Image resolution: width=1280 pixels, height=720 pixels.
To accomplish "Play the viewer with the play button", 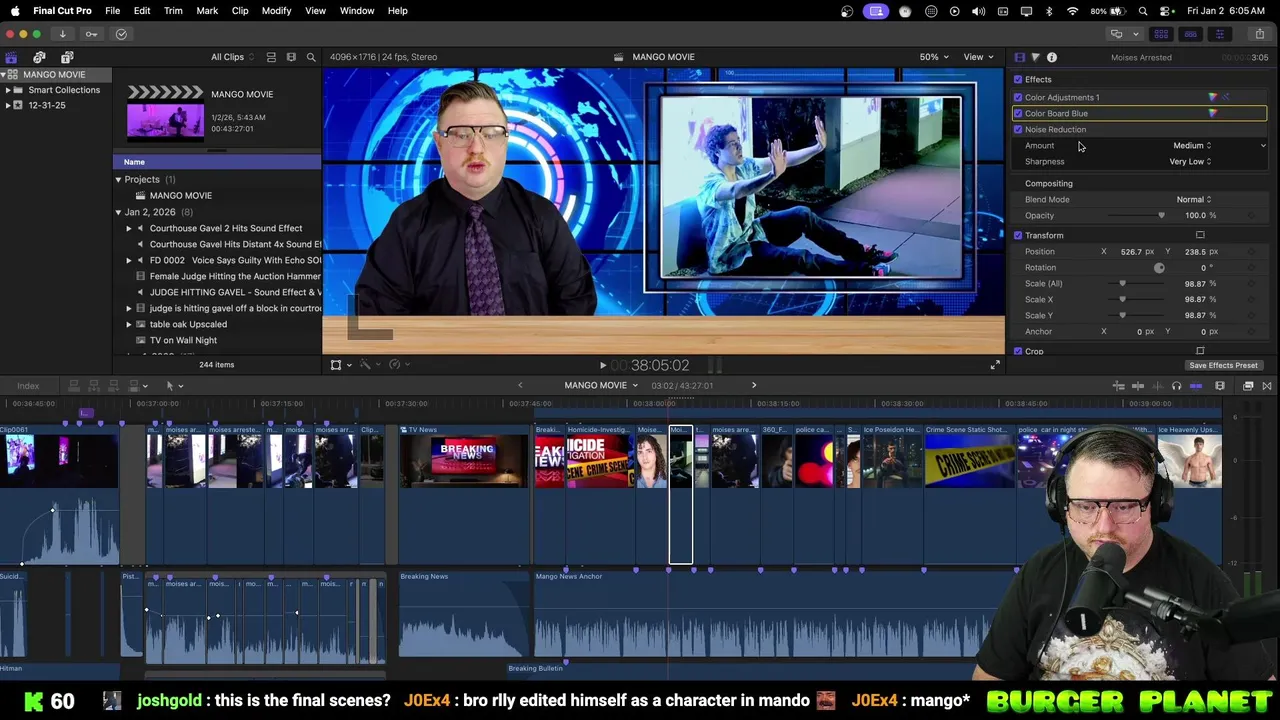I will click(x=602, y=366).
